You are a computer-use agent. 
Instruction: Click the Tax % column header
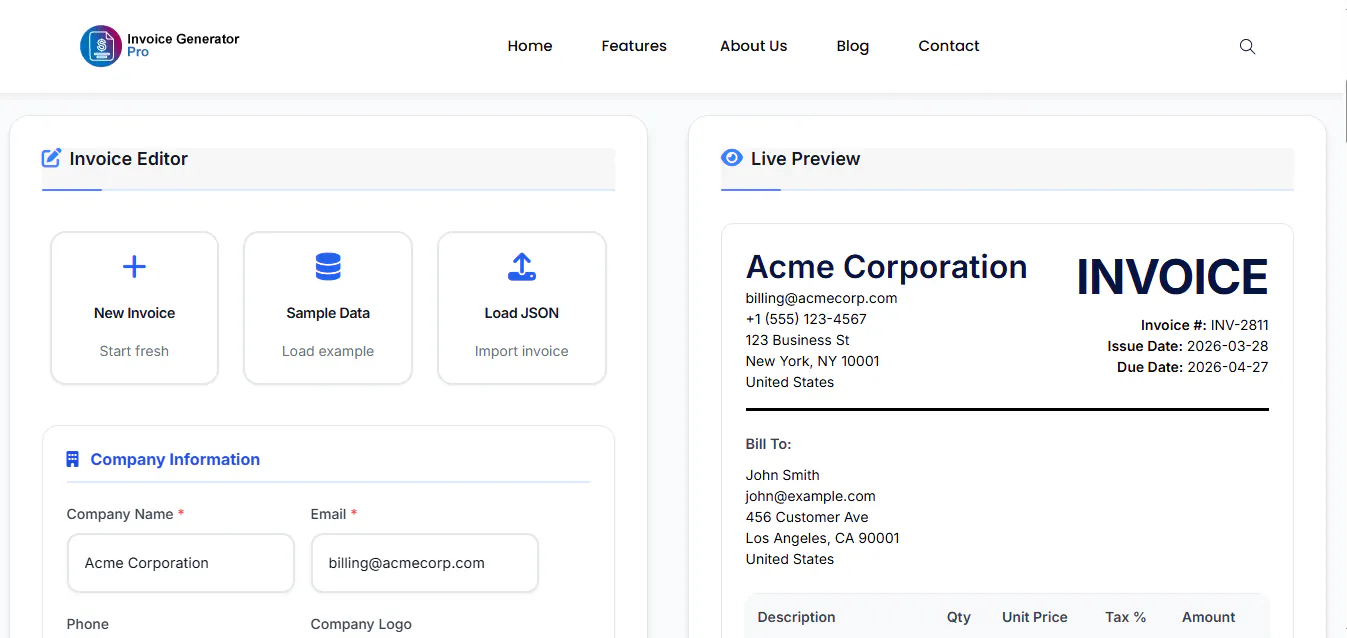(1125, 617)
